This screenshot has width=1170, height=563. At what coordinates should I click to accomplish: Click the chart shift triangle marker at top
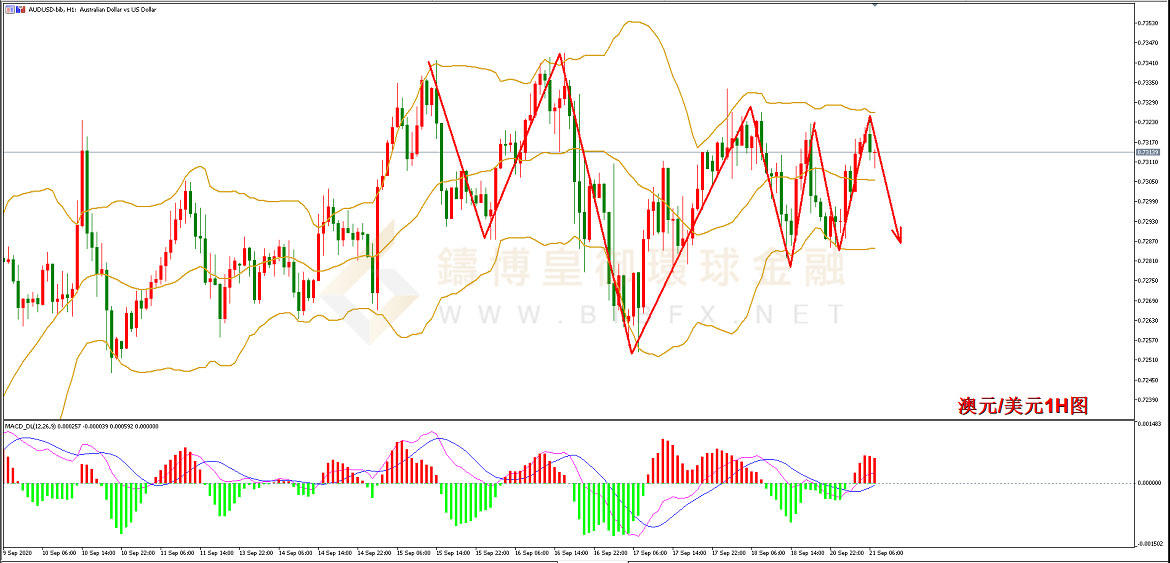tap(877, 4)
